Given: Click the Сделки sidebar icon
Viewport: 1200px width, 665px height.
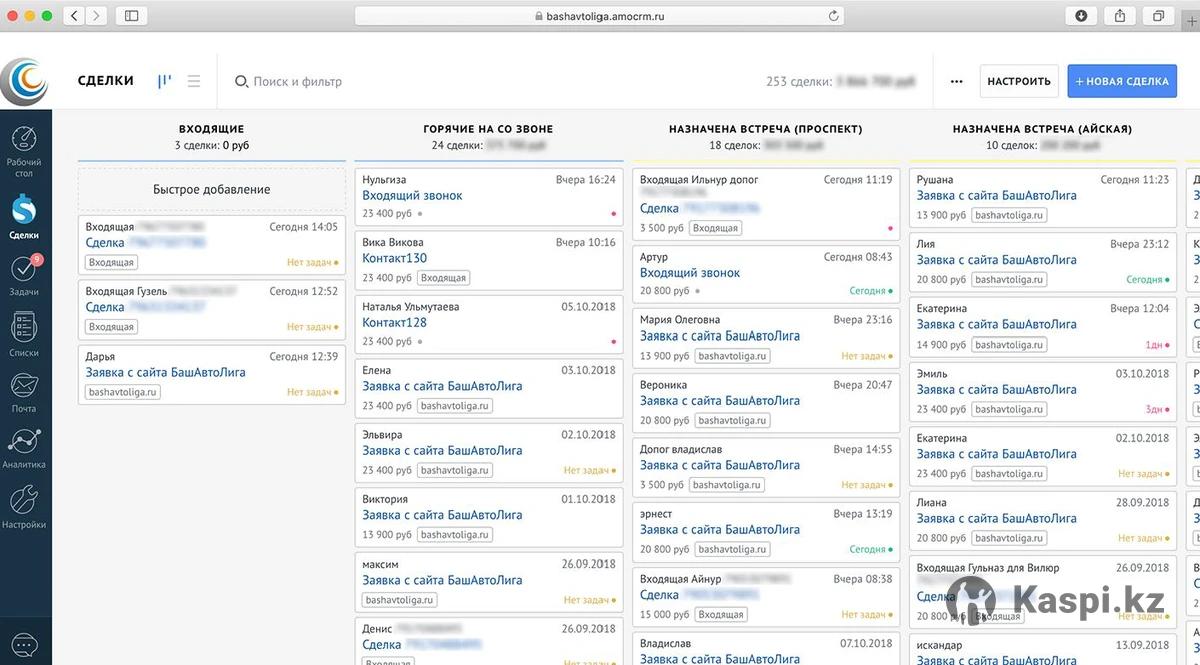Looking at the screenshot, I should [24, 217].
